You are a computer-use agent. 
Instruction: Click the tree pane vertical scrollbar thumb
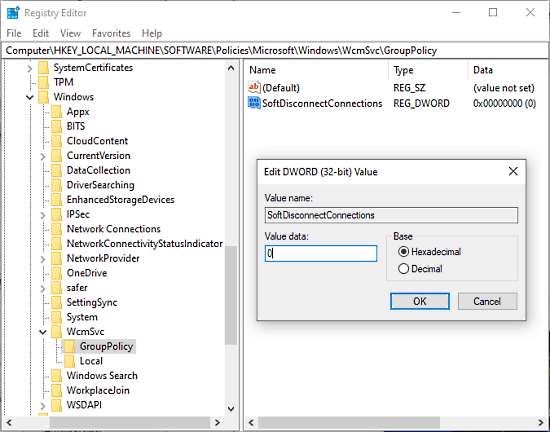231,295
